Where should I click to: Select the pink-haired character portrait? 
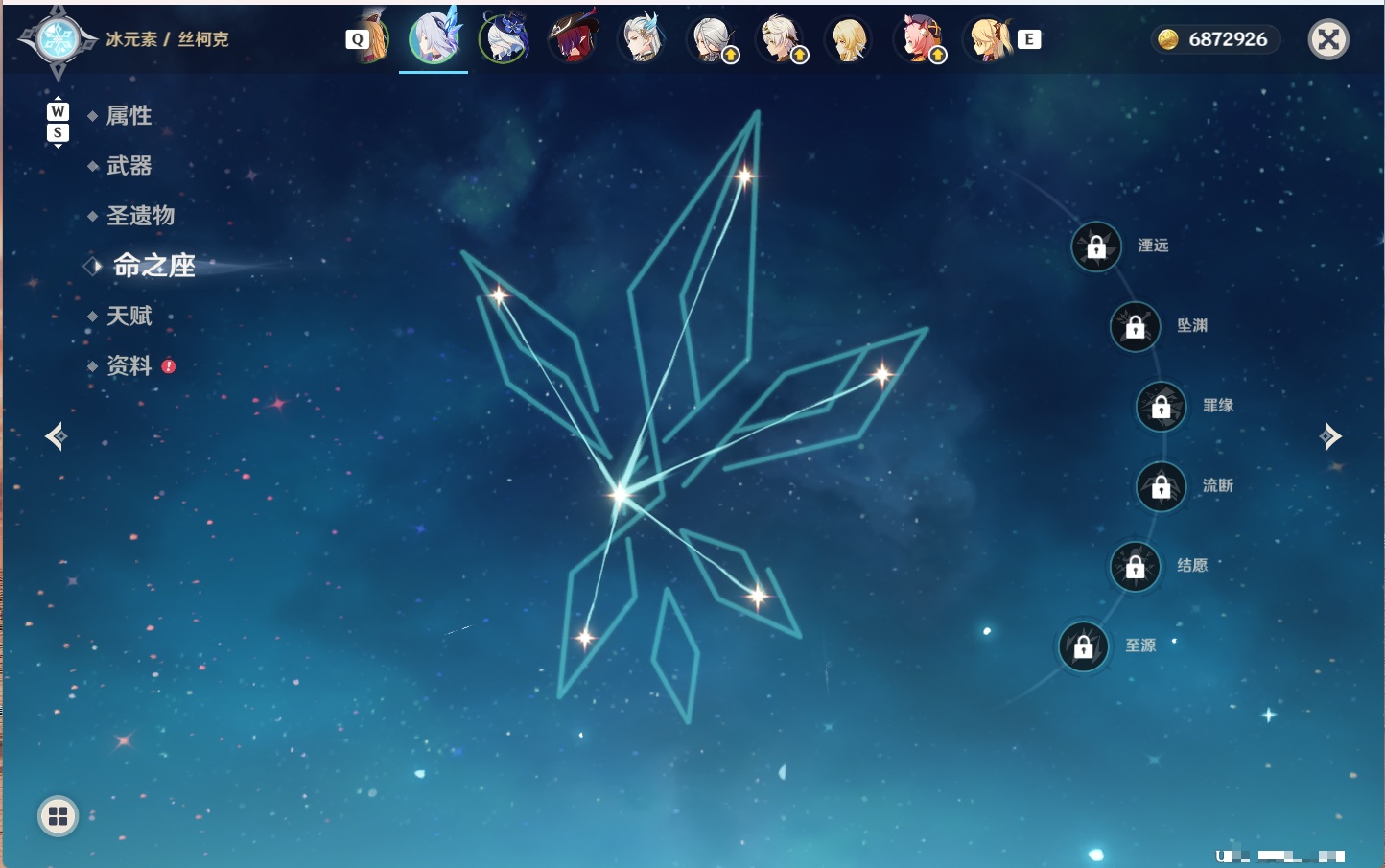tap(919, 39)
